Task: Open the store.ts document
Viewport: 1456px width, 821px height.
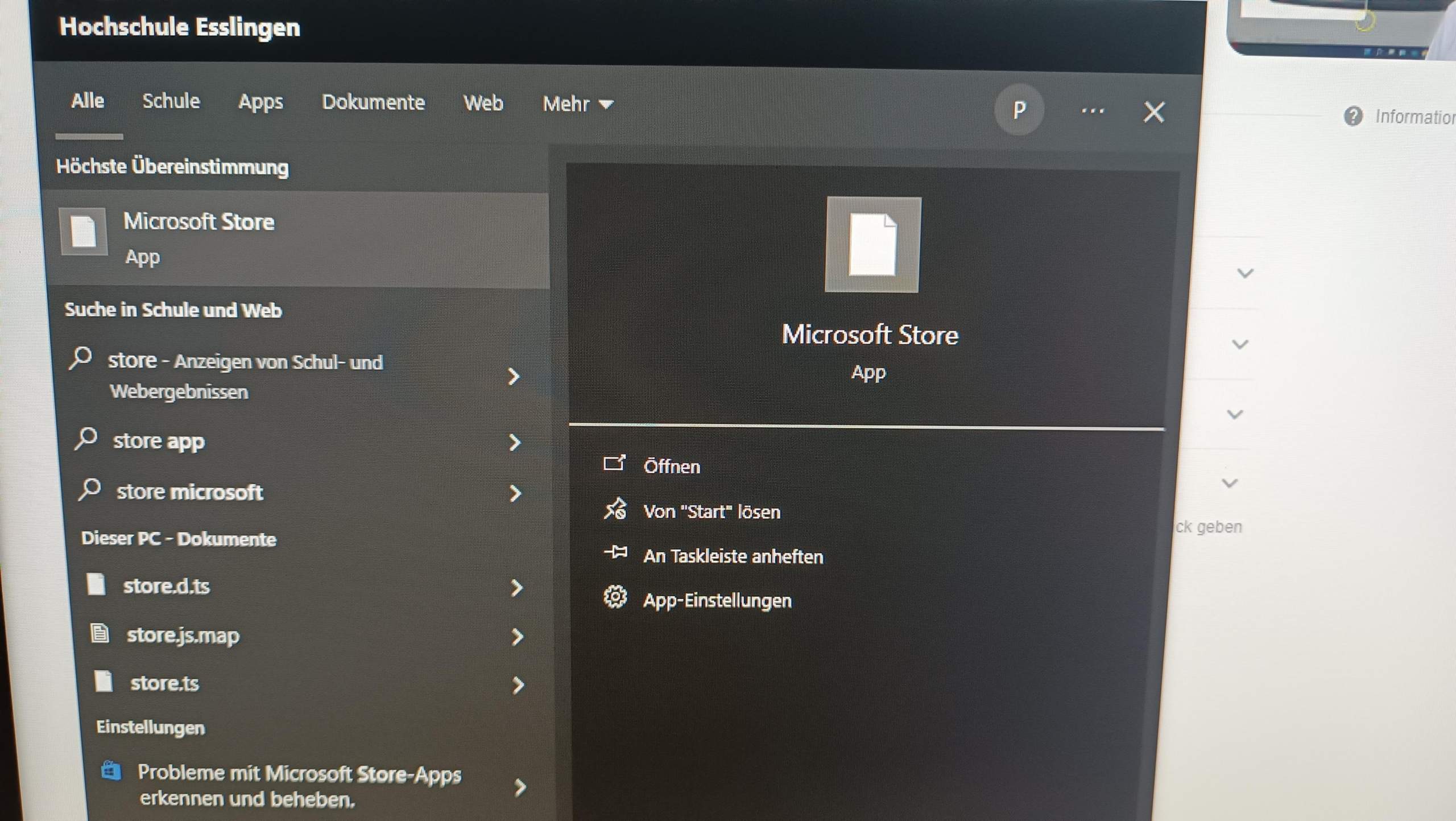Action: pyautogui.click(x=164, y=683)
